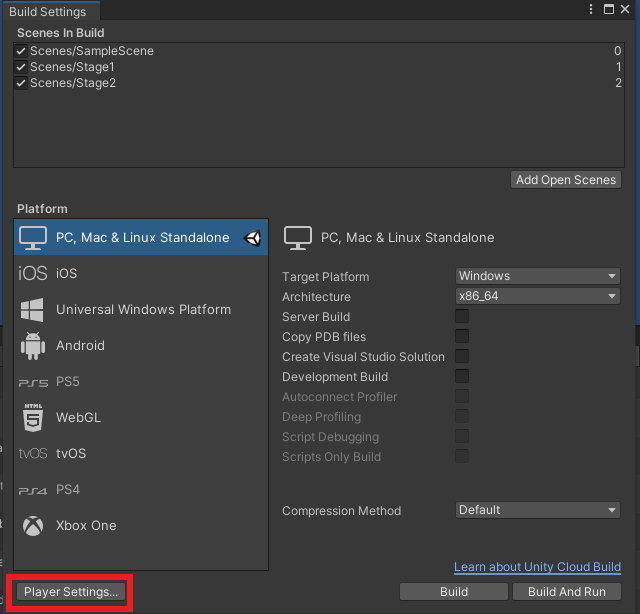The width and height of the screenshot is (640, 614).
Task: Open Player Settings
Action: tap(71, 592)
